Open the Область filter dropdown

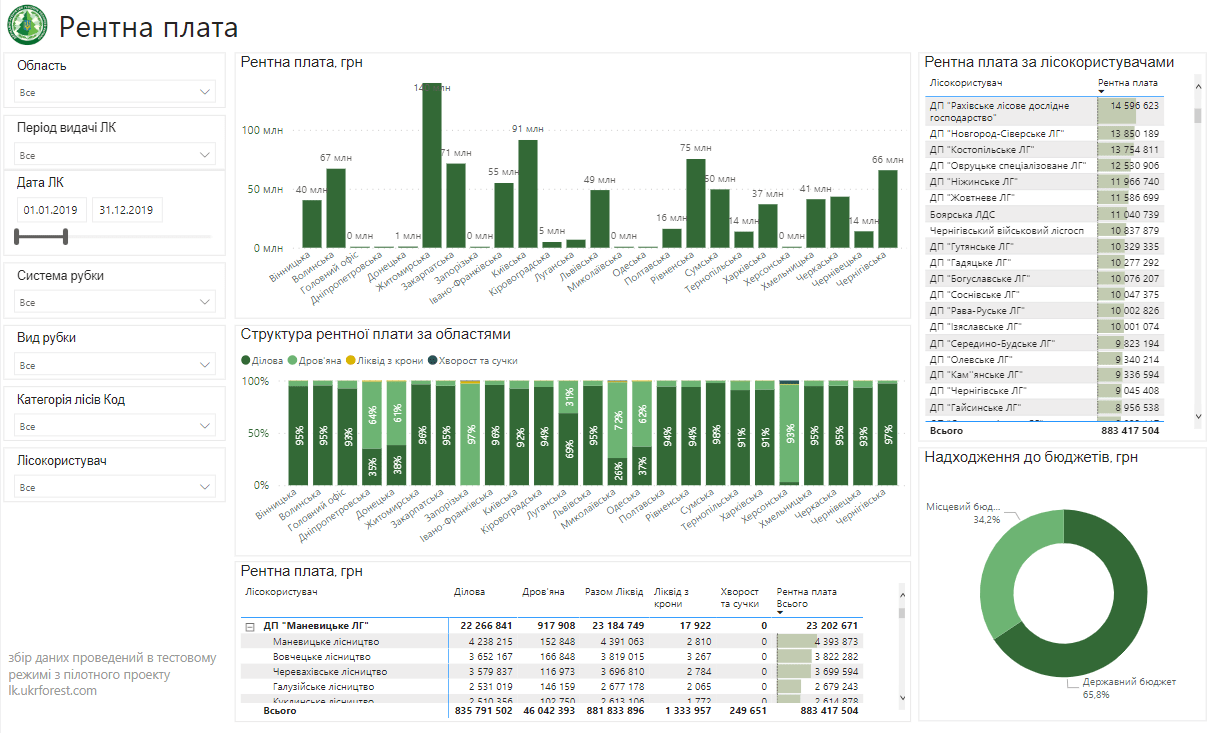pyautogui.click(x=115, y=92)
